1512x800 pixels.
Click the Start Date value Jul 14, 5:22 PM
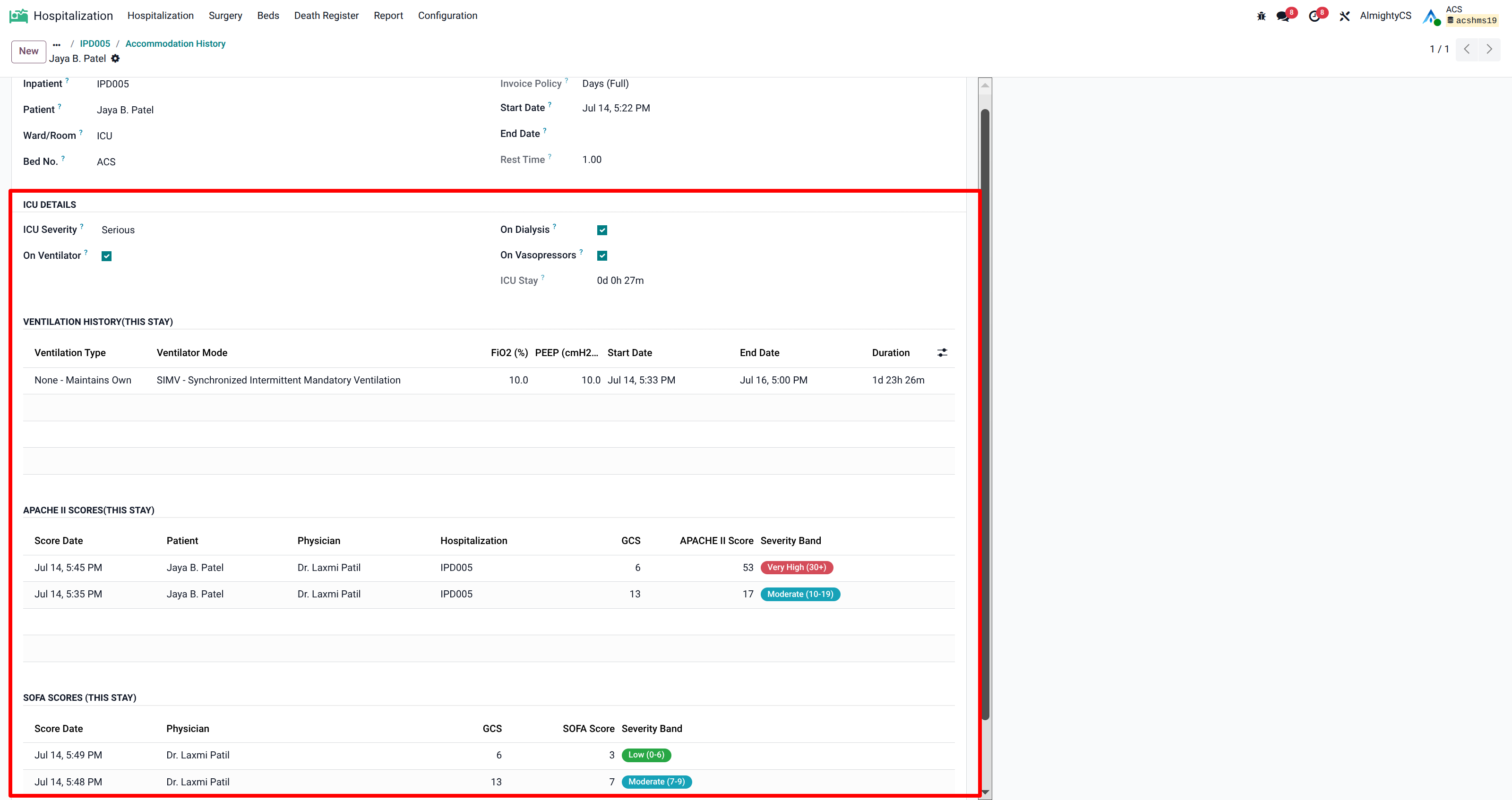(616, 109)
